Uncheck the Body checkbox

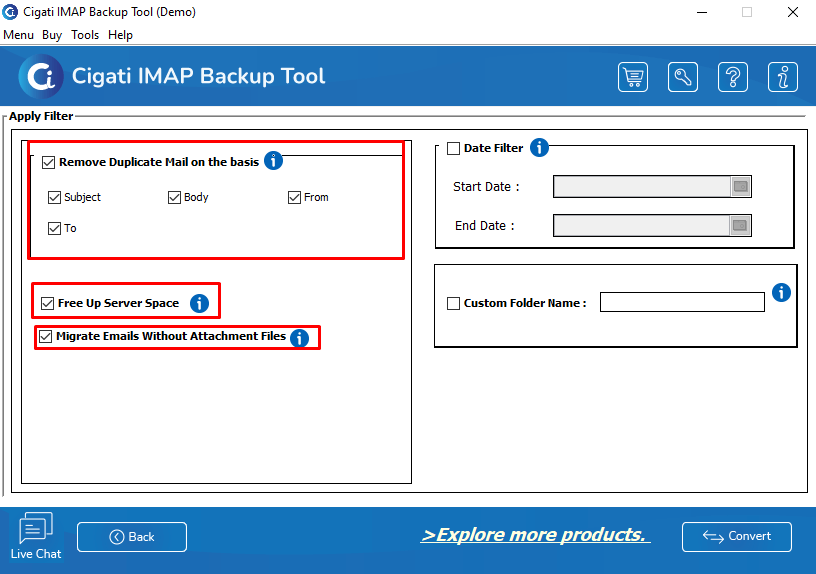174,197
